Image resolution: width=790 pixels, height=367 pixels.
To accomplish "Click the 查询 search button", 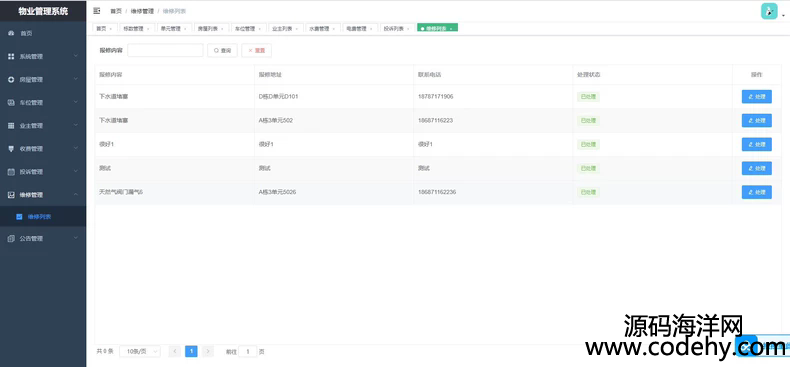I will [222, 50].
